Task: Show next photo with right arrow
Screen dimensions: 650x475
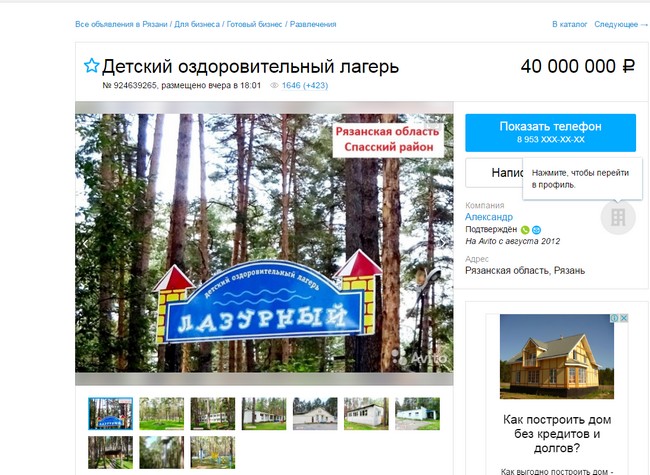Action: 444,243
